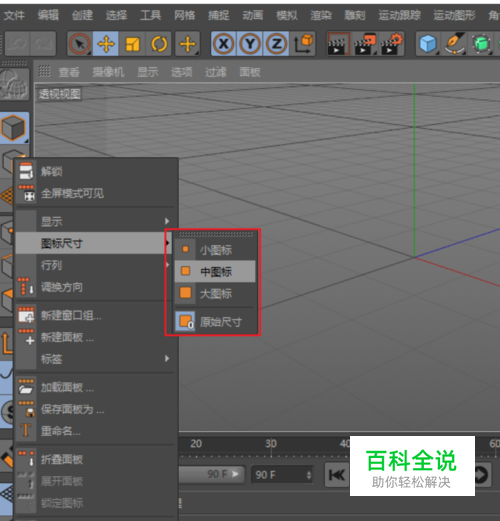The image size is (500, 521).
Task: Click the frame 30 timeline marker
Action: point(271,444)
